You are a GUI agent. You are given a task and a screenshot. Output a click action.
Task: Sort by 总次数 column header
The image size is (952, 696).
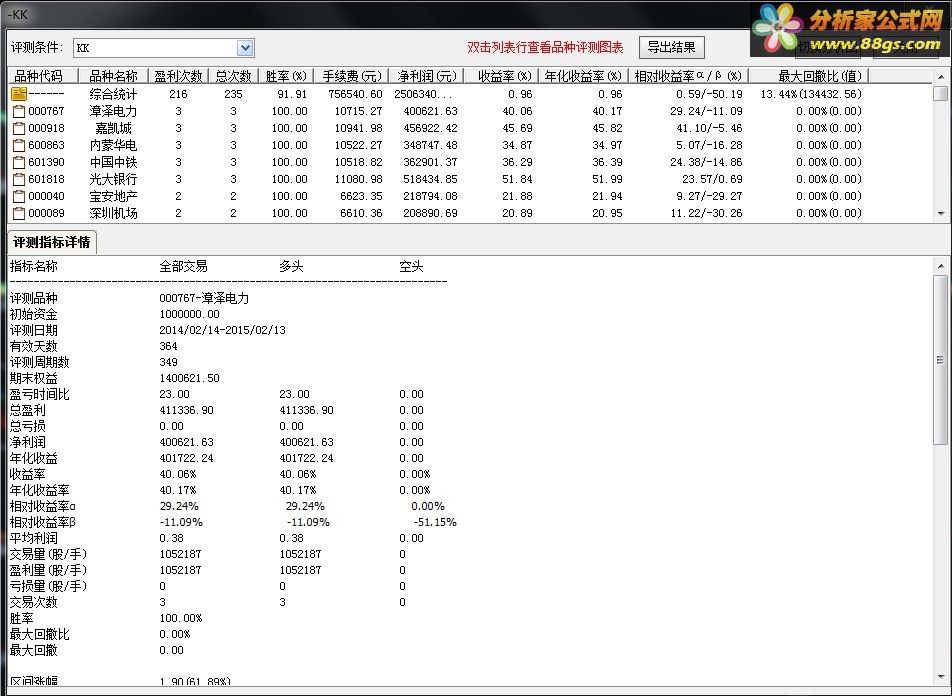[x=234, y=76]
